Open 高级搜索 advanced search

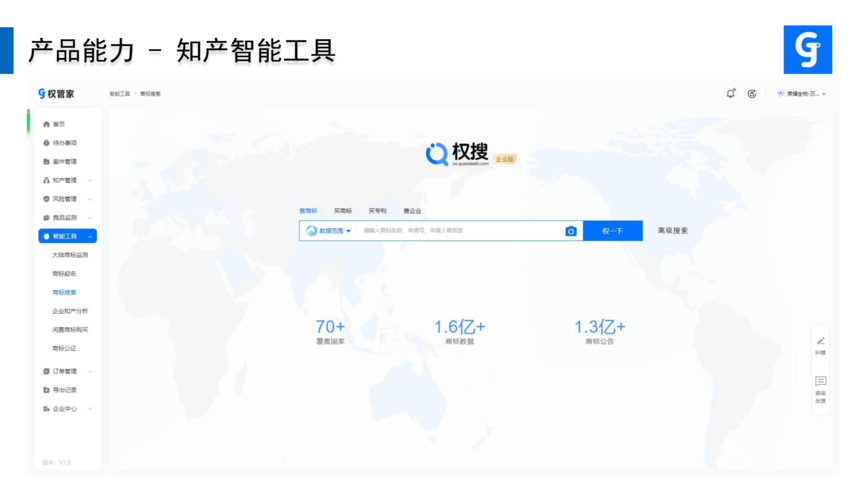(x=672, y=230)
